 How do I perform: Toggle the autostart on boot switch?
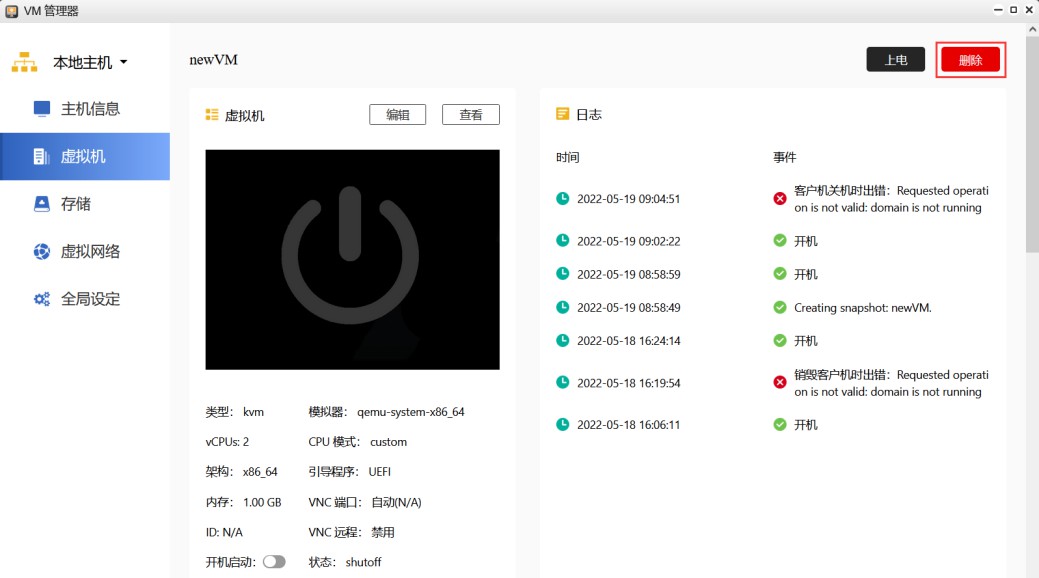[274, 562]
